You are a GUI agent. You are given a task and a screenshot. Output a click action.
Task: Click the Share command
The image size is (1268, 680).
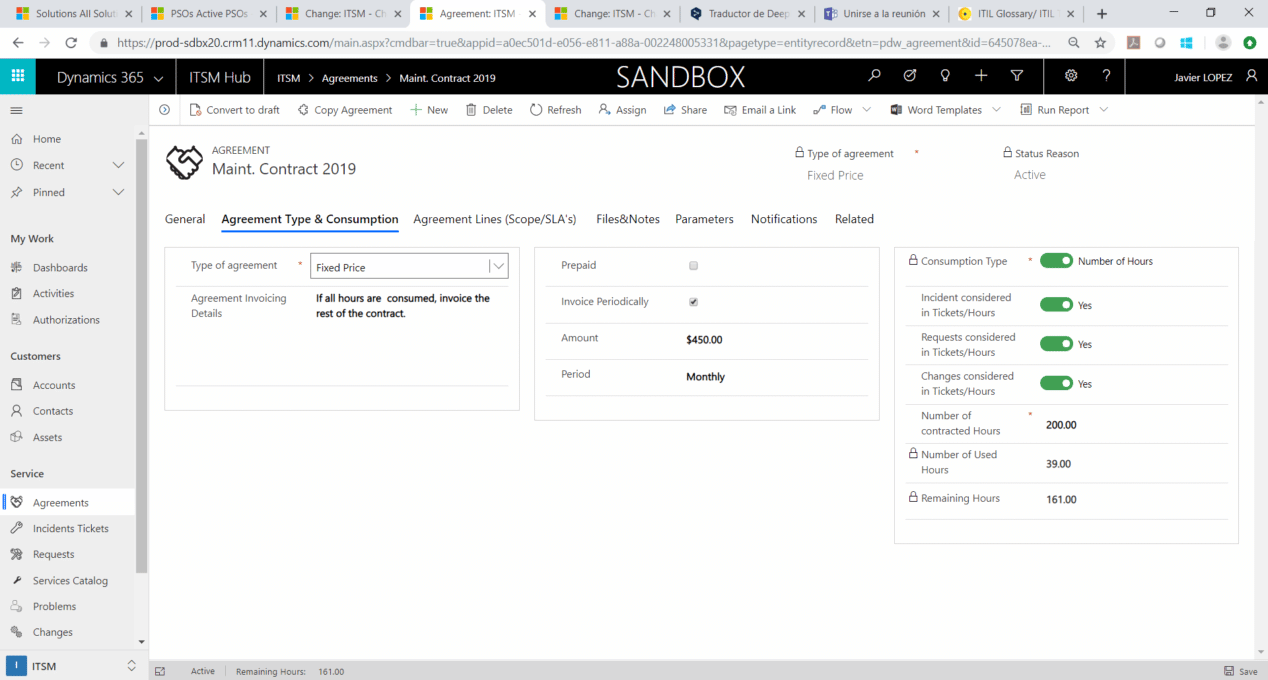click(685, 110)
